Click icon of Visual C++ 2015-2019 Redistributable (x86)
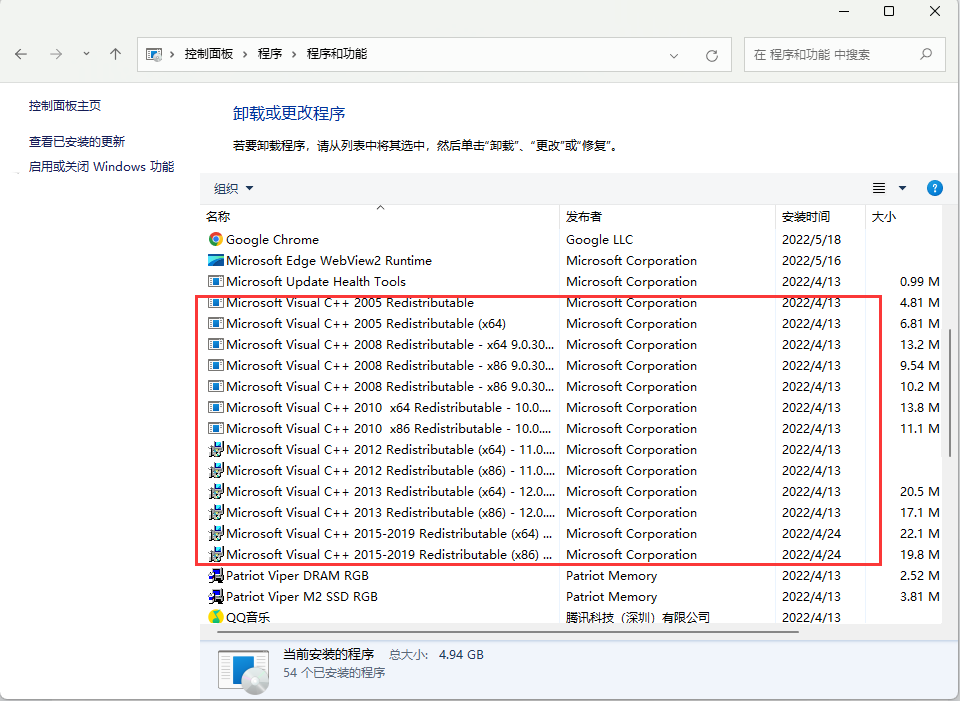 point(216,555)
